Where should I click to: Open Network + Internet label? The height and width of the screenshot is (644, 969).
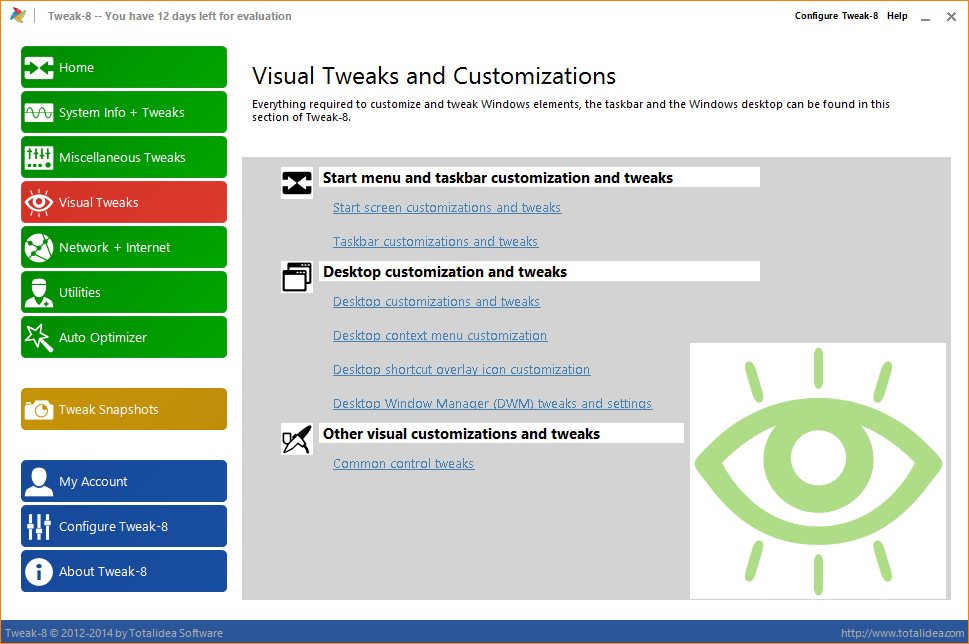click(x=114, y=248)
